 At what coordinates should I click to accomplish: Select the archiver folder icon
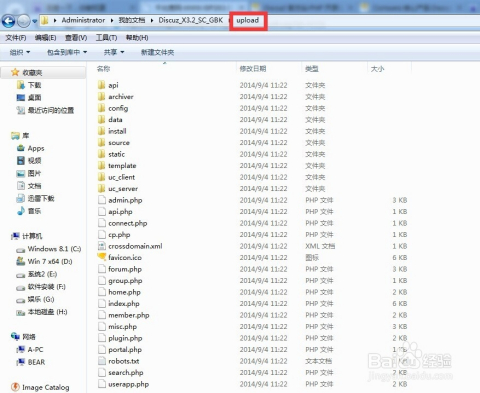click(101, 96)
